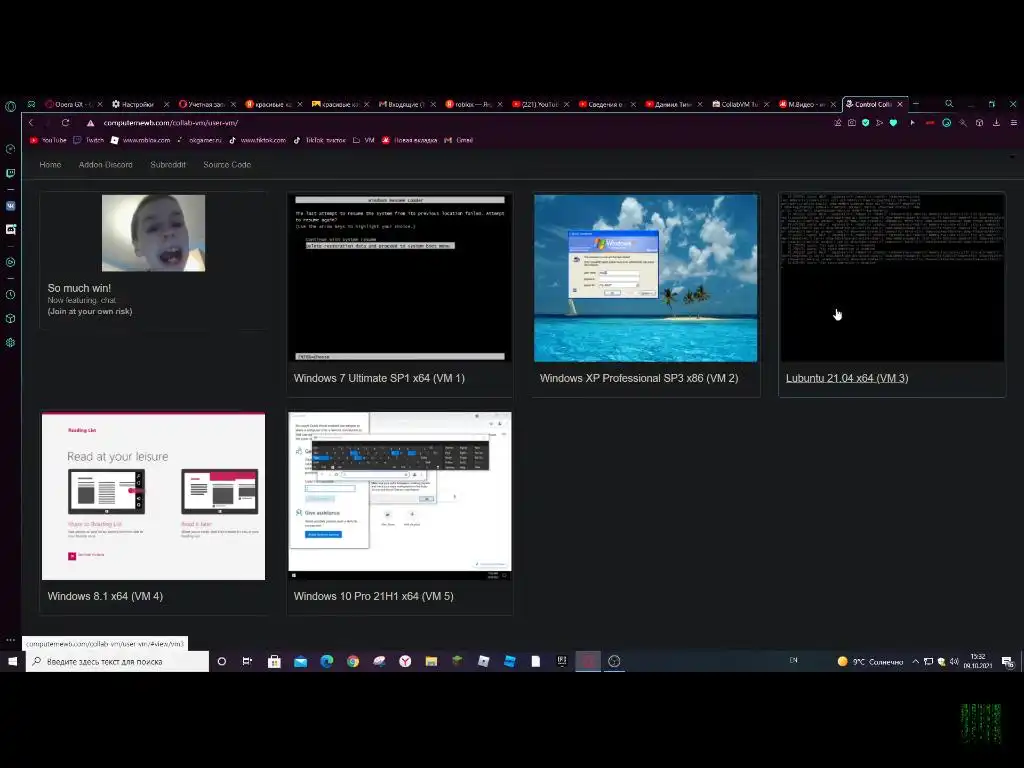Open sidebar history clock icon

click(10, 295)
